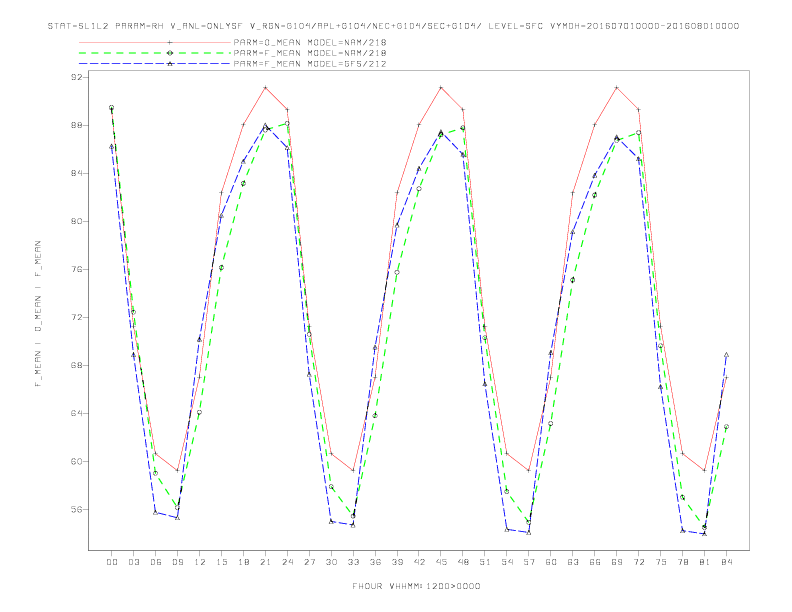Click x-axis forecast hour label 21
The height and width of the screenshot is (612, 792).
265,562
